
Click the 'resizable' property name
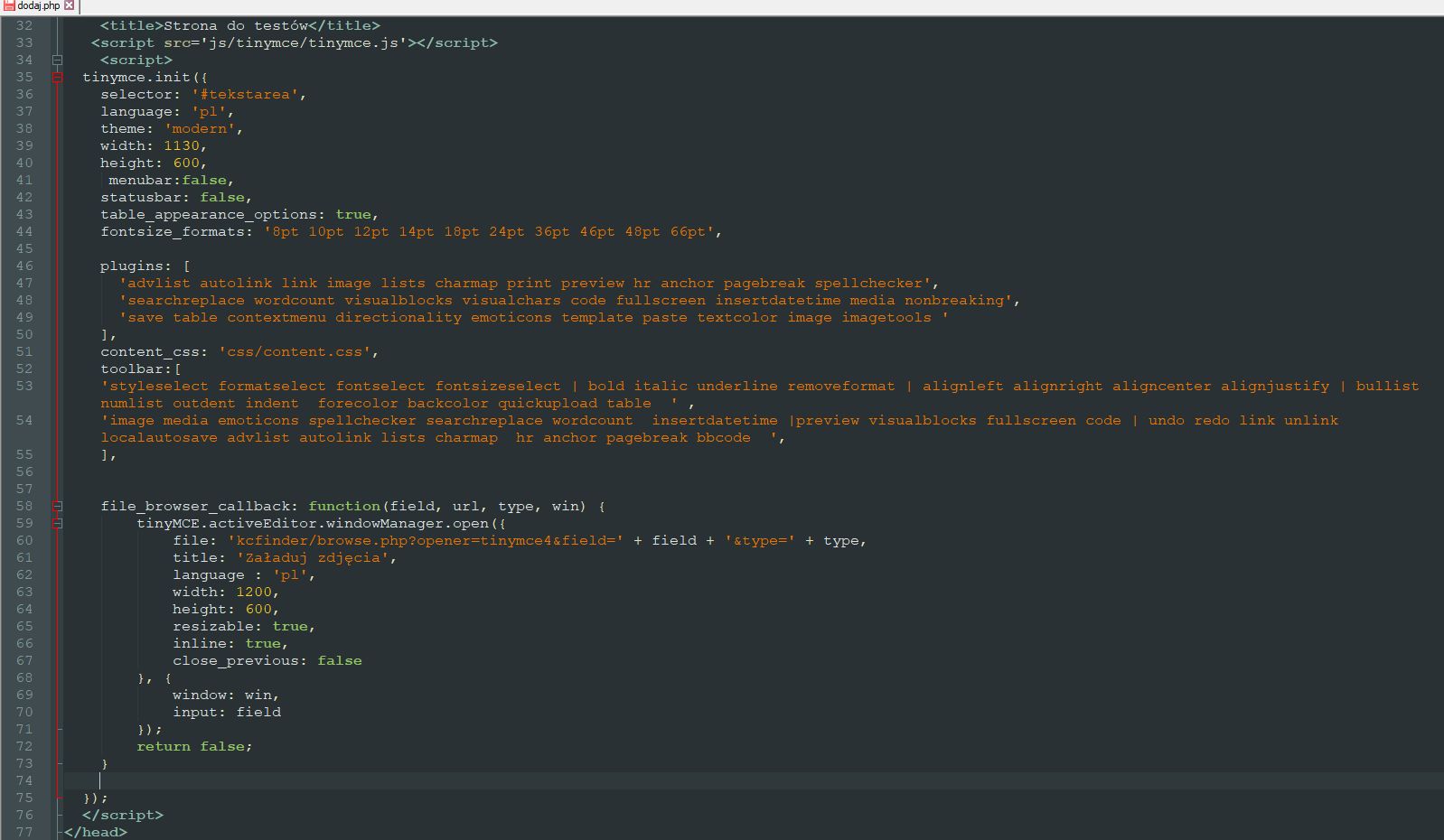213,627
